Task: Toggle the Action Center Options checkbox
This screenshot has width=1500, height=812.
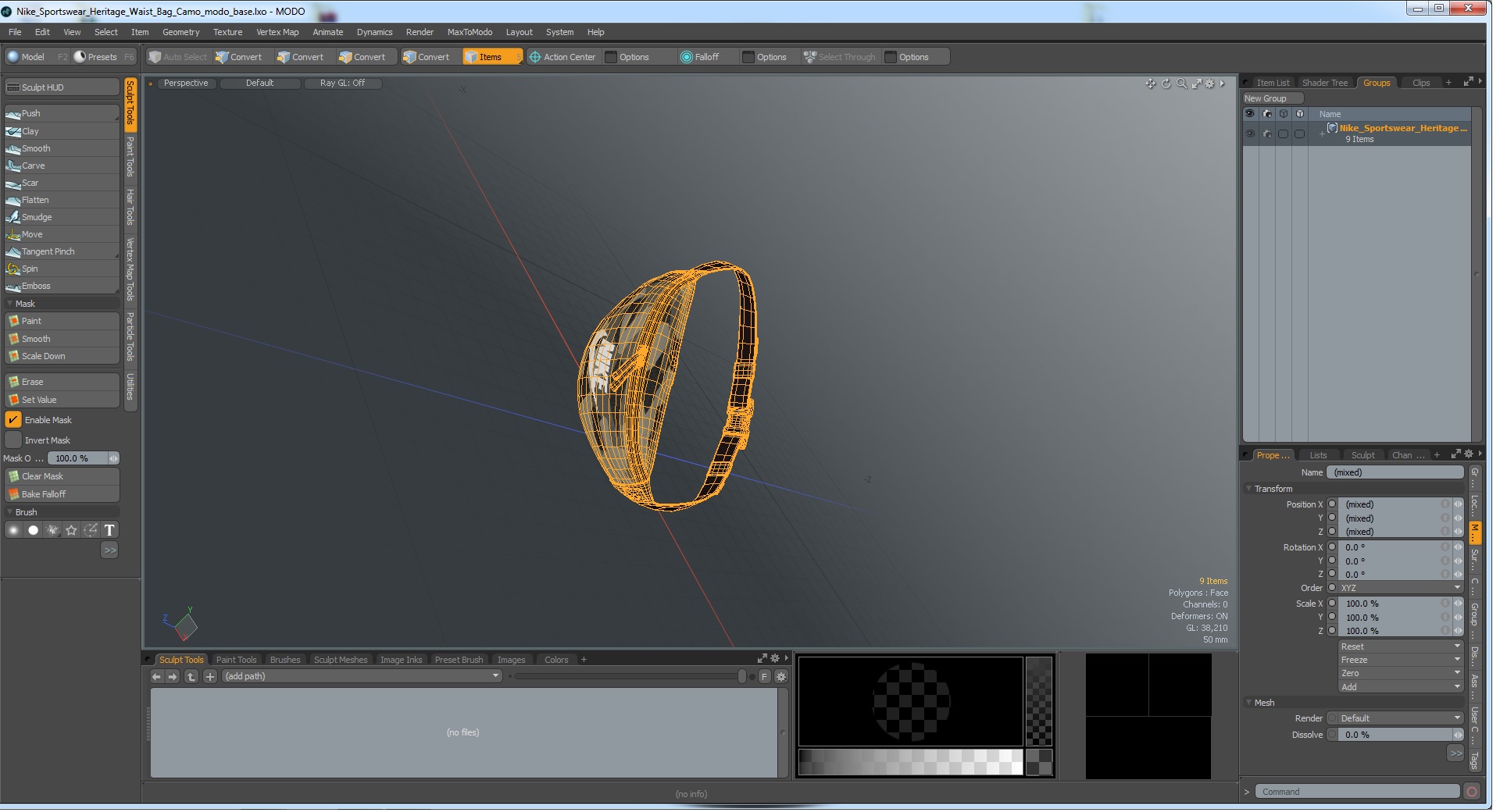Action: (612, 58)
